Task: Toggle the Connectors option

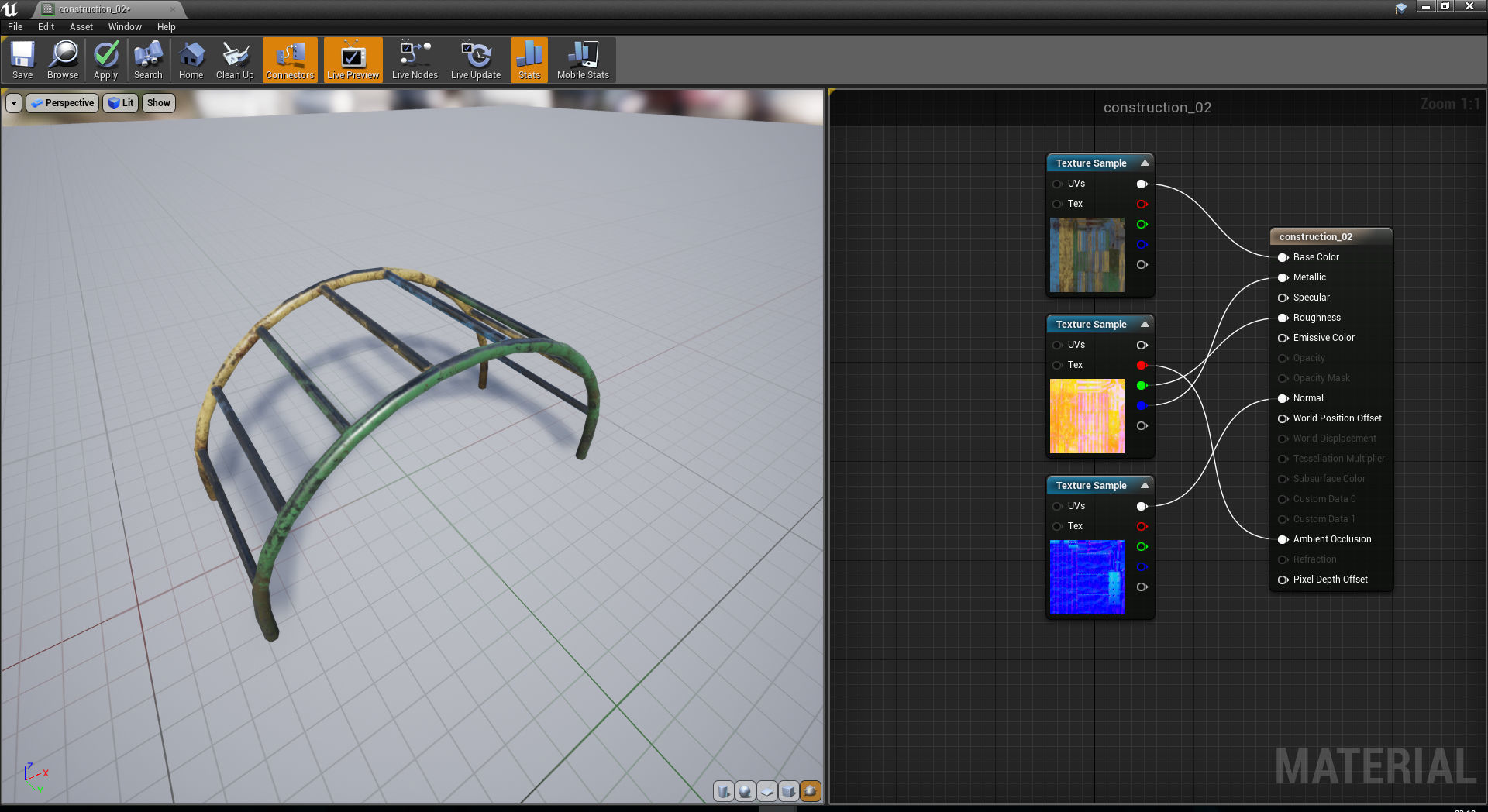Action: pos(290,60)
